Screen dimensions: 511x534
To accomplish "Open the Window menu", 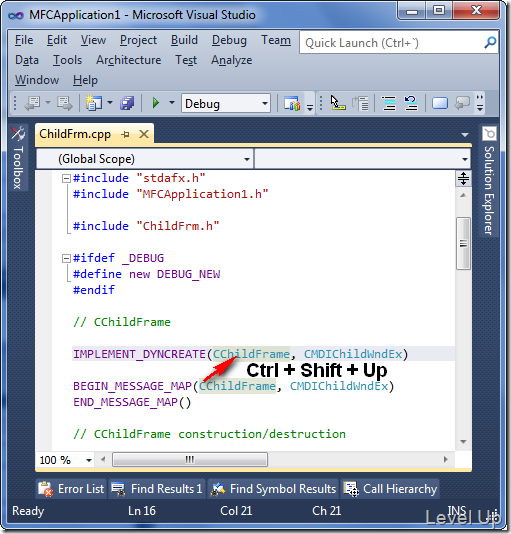I will 37,80.
